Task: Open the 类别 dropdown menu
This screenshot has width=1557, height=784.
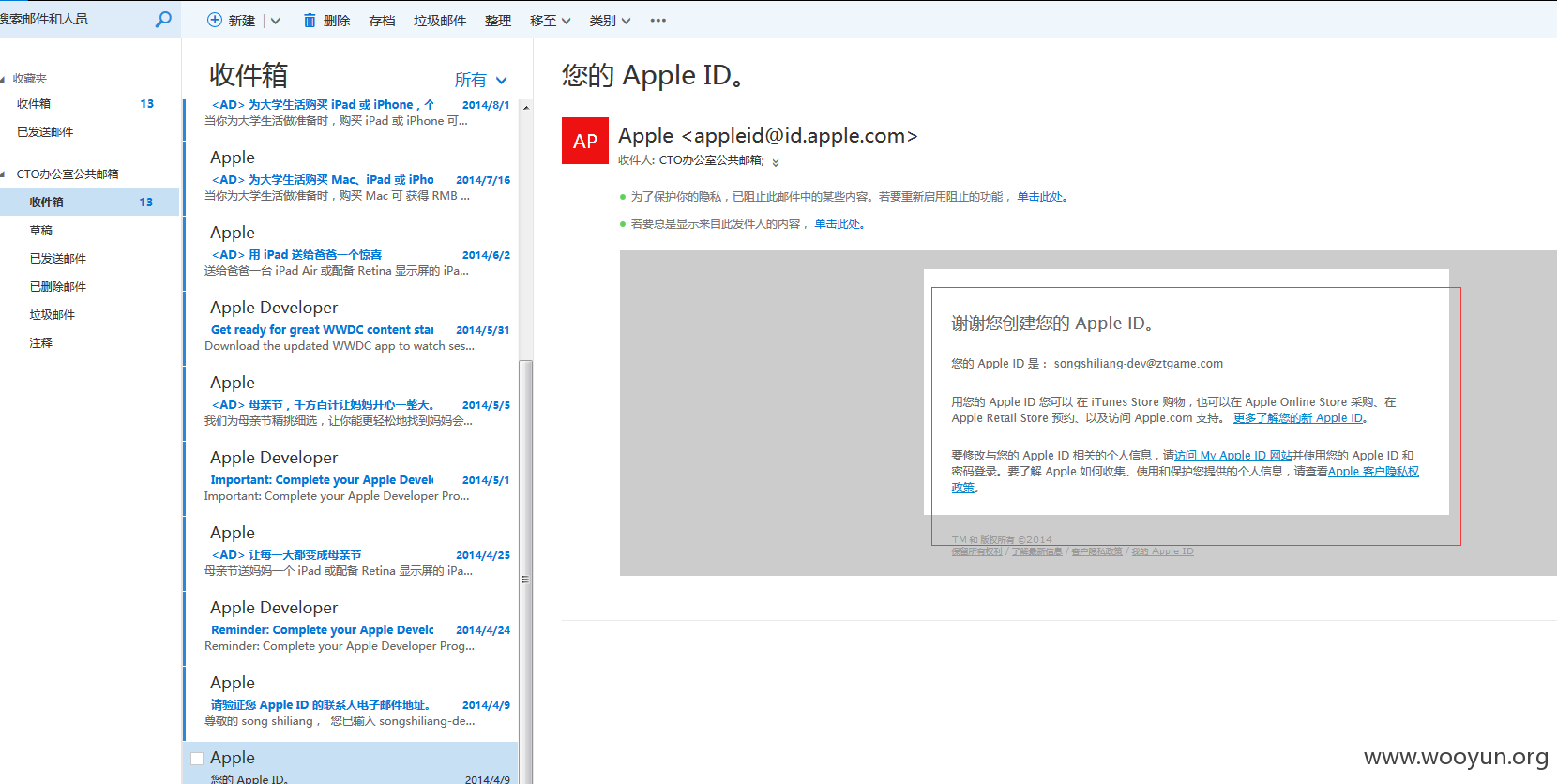Action: pyautogui.click(x=610, y=21)
